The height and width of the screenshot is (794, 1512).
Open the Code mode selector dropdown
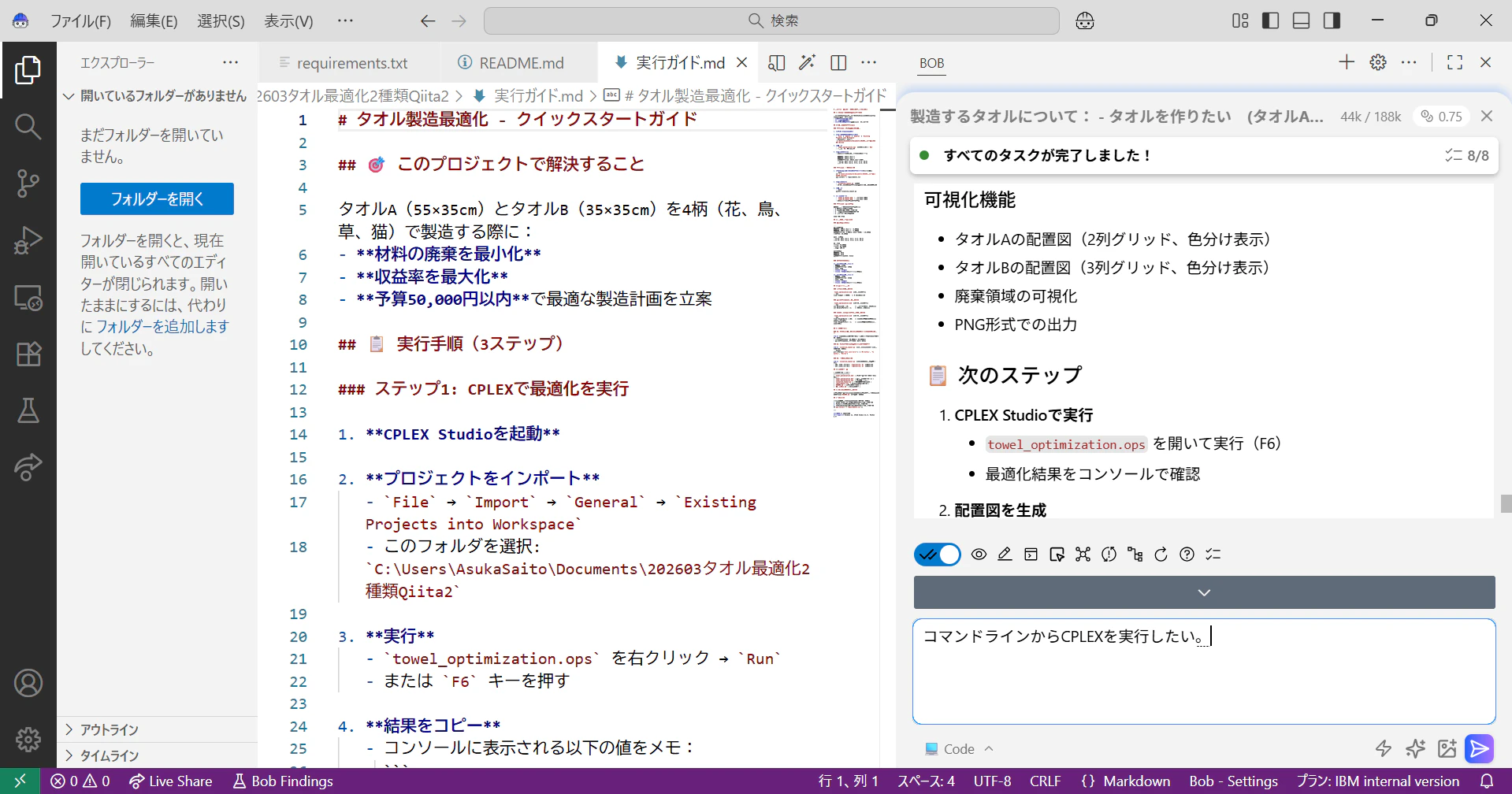point(959,748)
